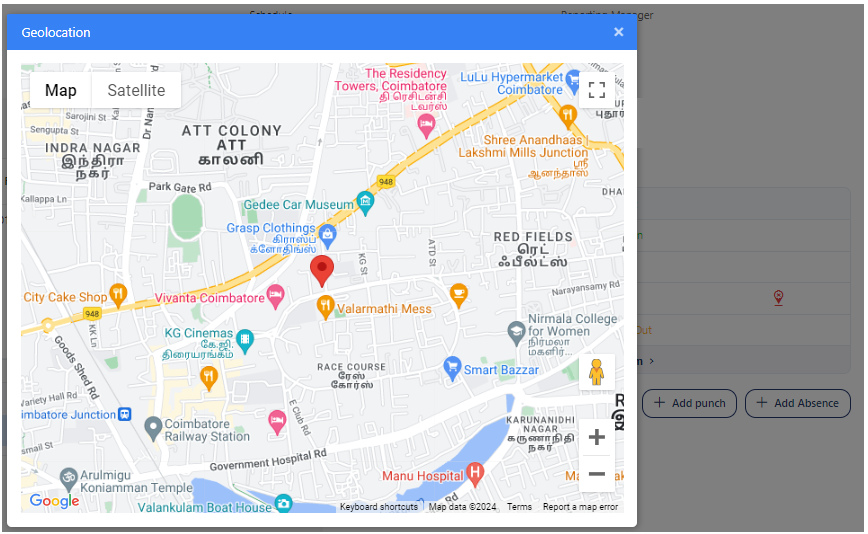Viewport: 868px width, 534px height.
Task: Click the Valarmathi Mess restaurant marker
Action: tap(325, 308)
